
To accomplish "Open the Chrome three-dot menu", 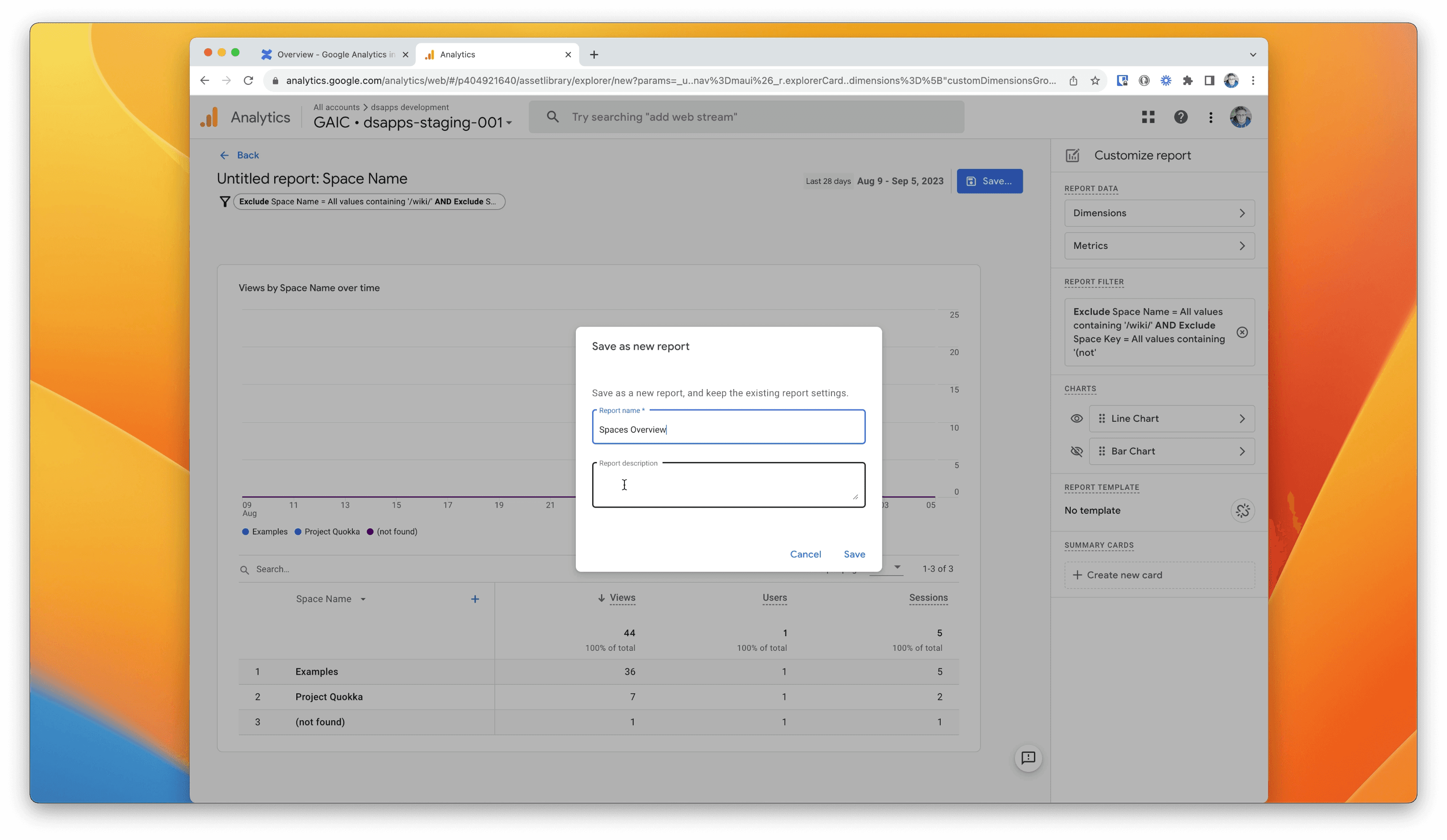I will click(1253, 80).
